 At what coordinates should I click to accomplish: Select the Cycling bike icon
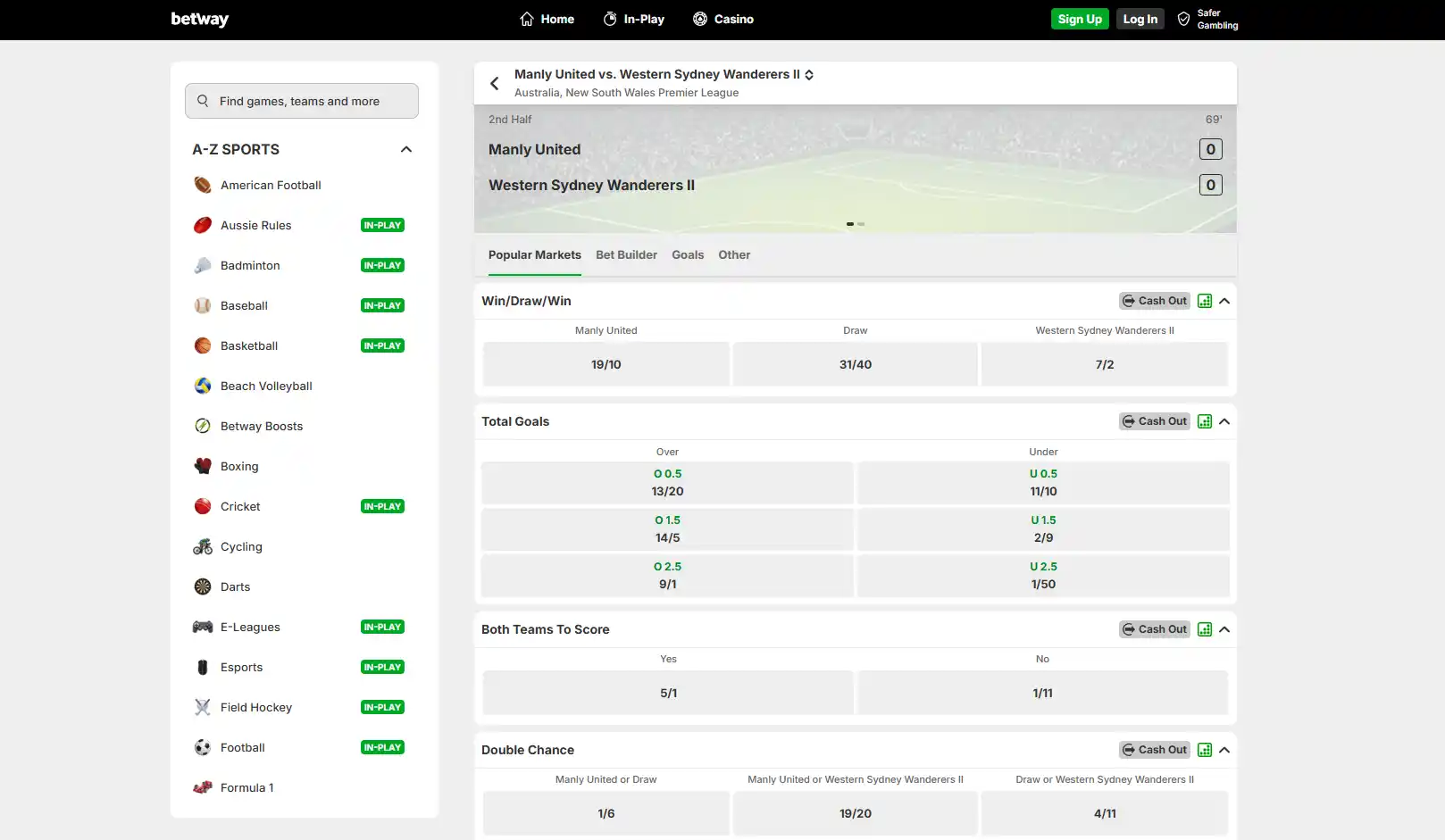click(203, 546)
